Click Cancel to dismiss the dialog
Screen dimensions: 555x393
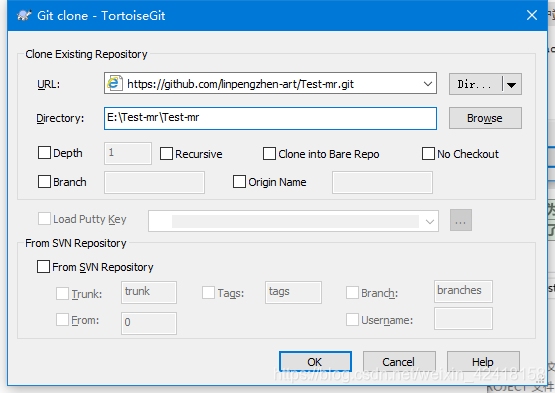(x=399, y=362)
